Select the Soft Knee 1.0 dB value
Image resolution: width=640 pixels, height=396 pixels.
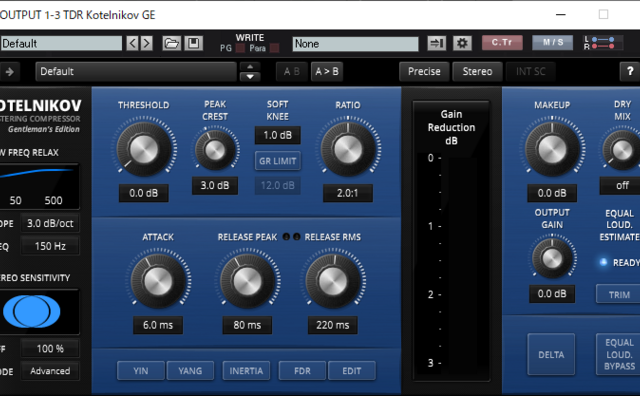coord(278,135)
